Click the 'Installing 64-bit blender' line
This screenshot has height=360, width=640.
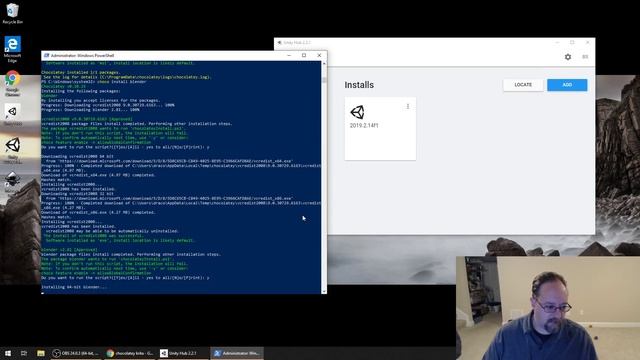tap(74, 287)
